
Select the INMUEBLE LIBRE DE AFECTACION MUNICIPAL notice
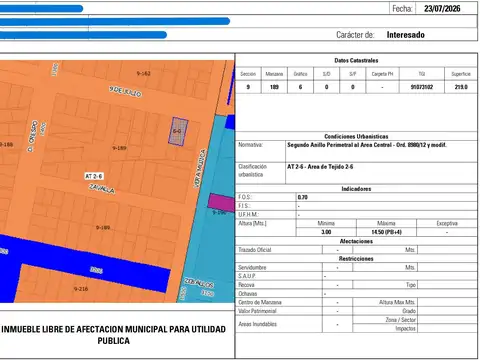114,335
